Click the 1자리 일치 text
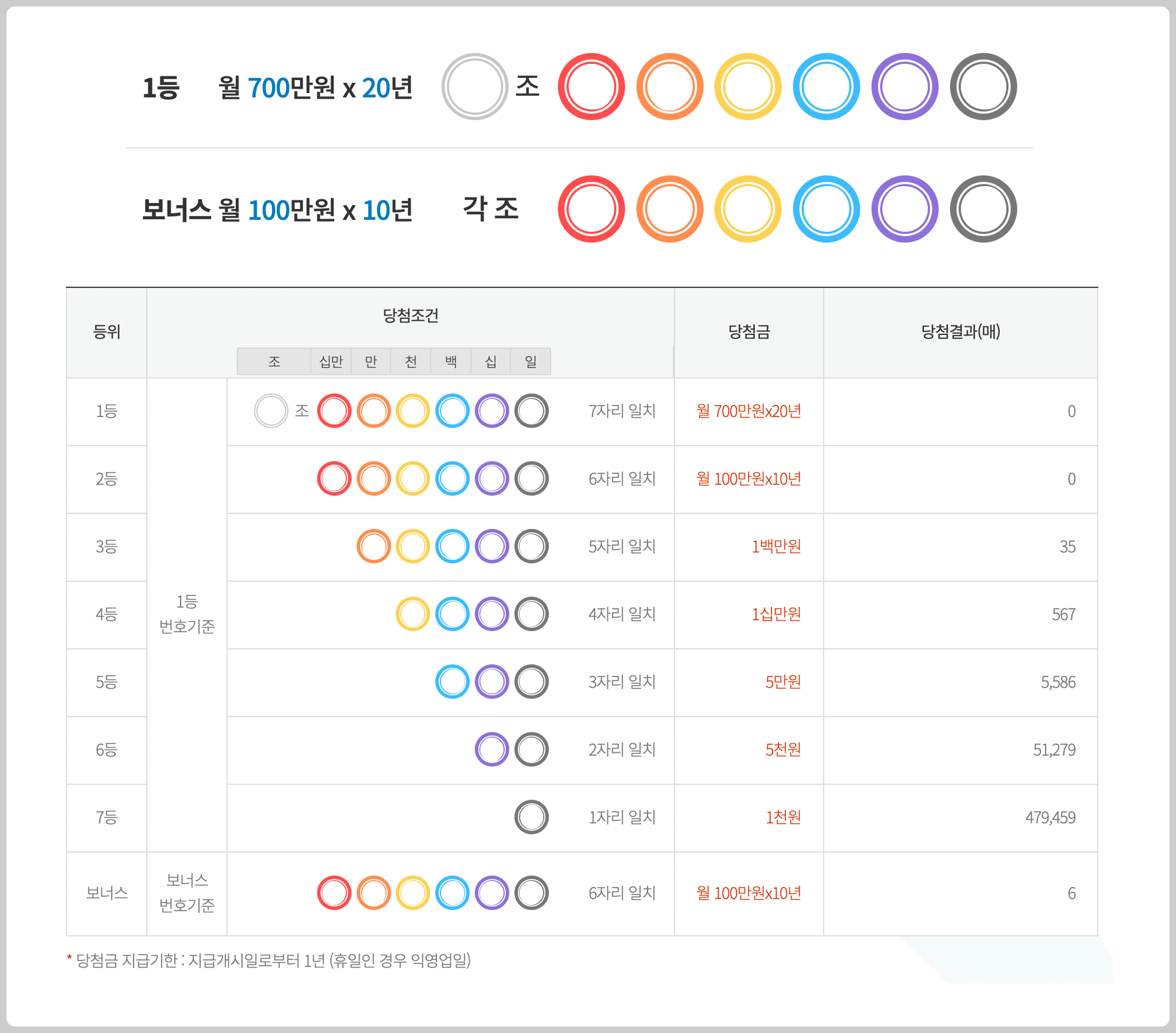1176x1033 pixels. click(x=622, y=817)
